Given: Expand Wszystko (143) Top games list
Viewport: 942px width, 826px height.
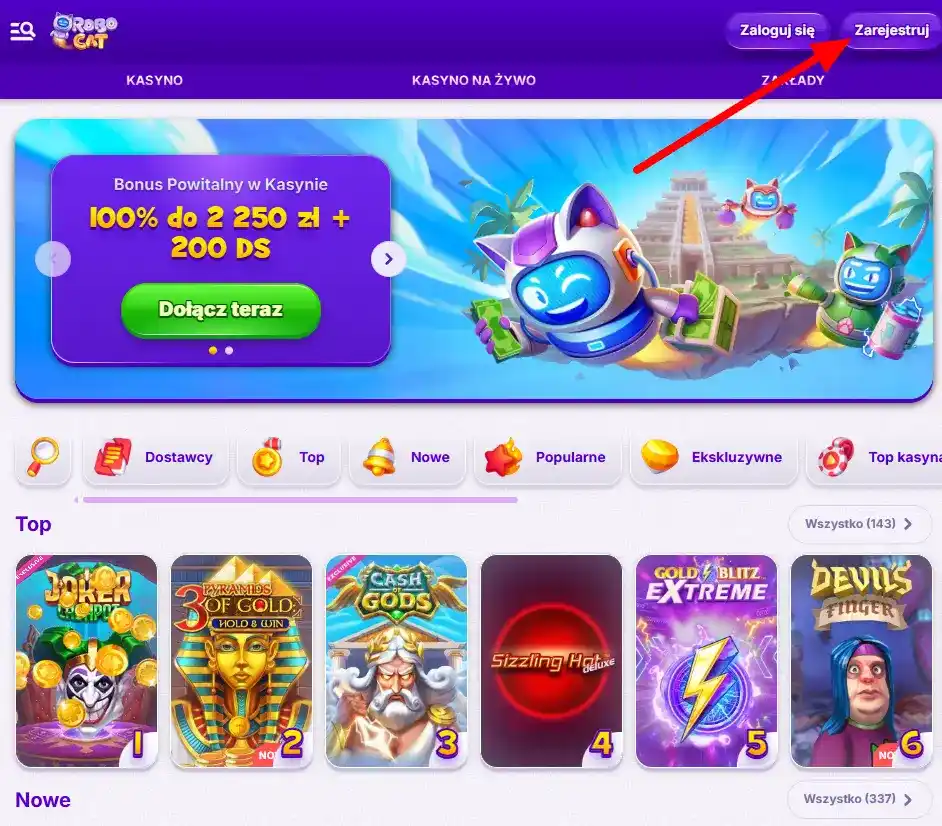Looking at the screenshot, I should tap(859, 524).
